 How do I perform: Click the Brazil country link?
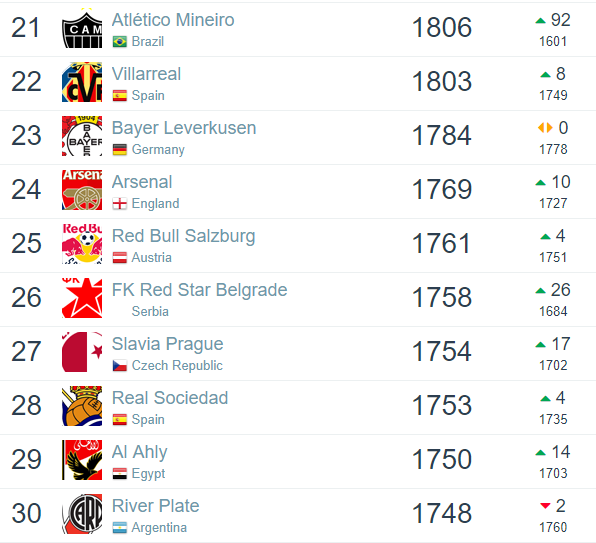[x=148, y=41]
